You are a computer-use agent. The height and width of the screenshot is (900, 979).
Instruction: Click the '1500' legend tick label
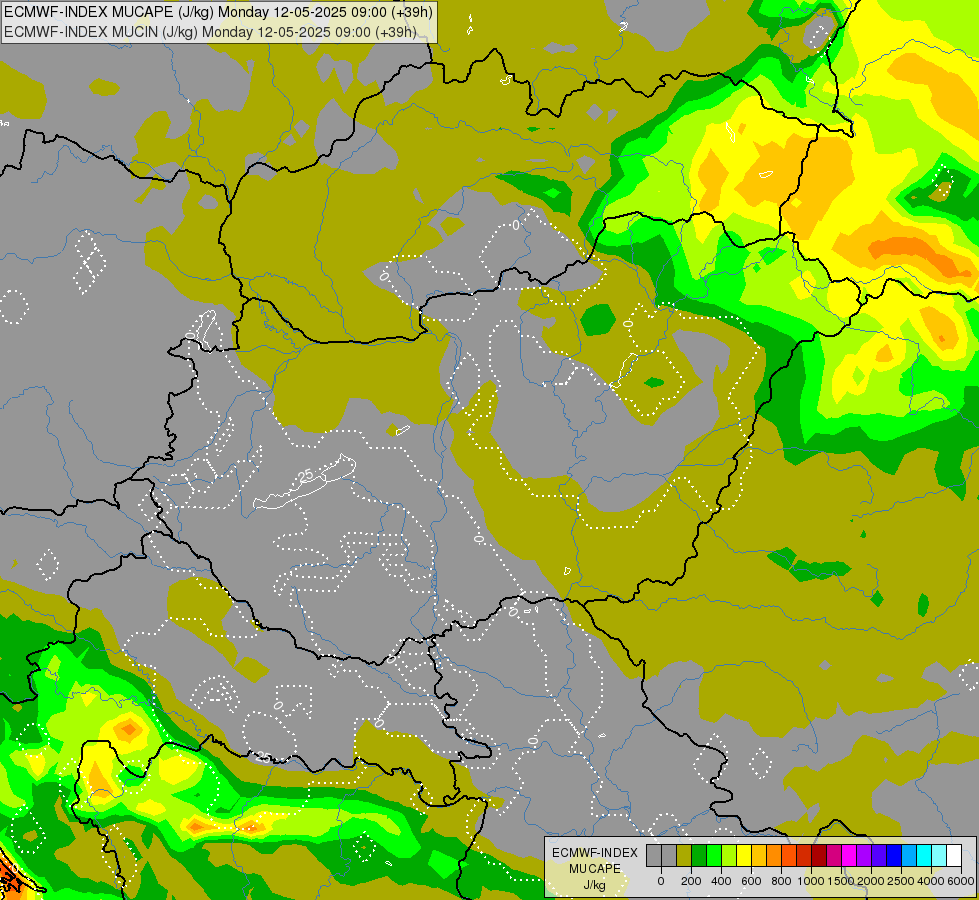point(841,881)
